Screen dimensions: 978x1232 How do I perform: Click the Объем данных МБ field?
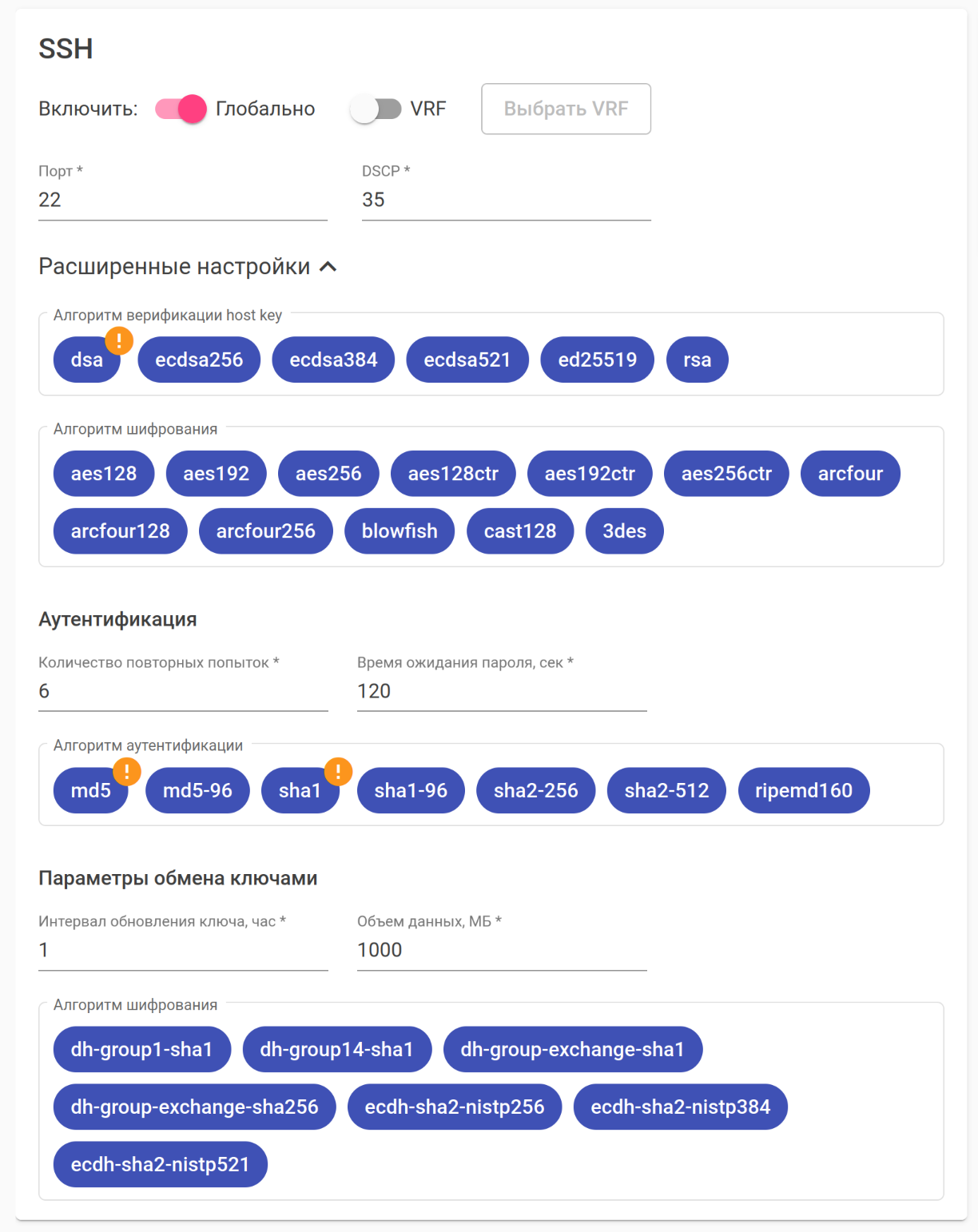tap(502, 950)
